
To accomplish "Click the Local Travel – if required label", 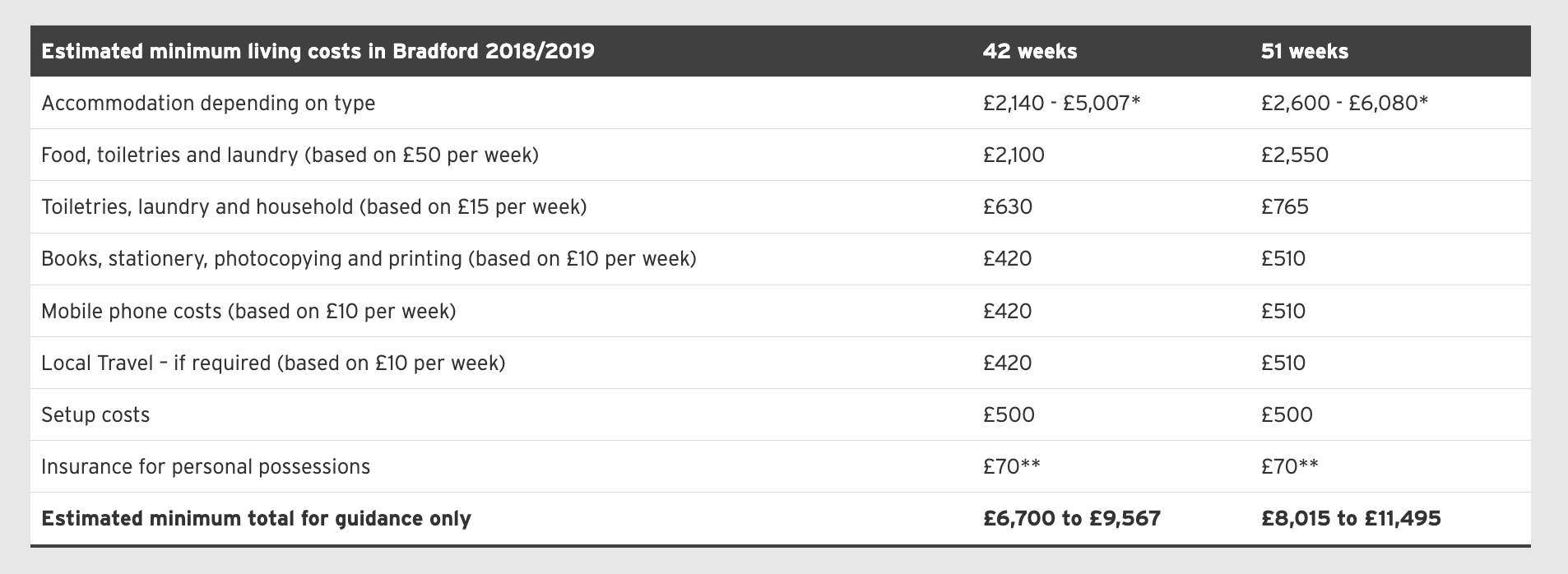I will (x=273, y=363).
